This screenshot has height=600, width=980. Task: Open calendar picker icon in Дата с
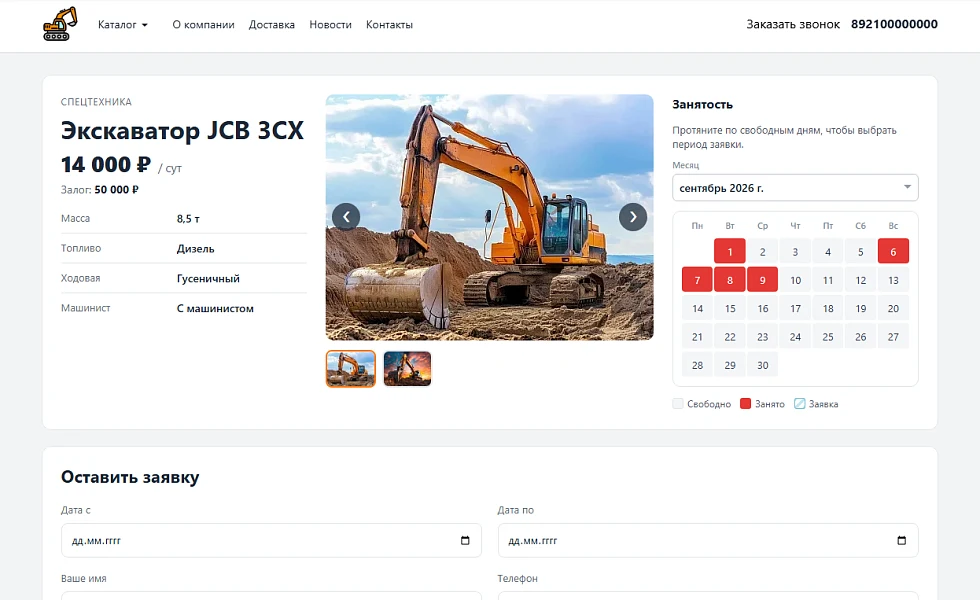(465, 541)
